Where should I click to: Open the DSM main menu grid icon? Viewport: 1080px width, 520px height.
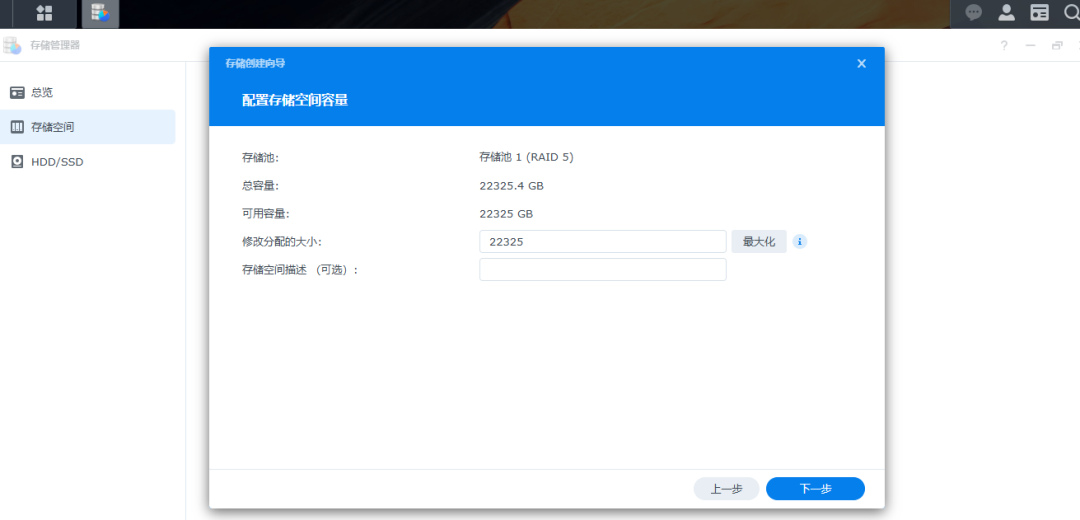coord(44,13)
